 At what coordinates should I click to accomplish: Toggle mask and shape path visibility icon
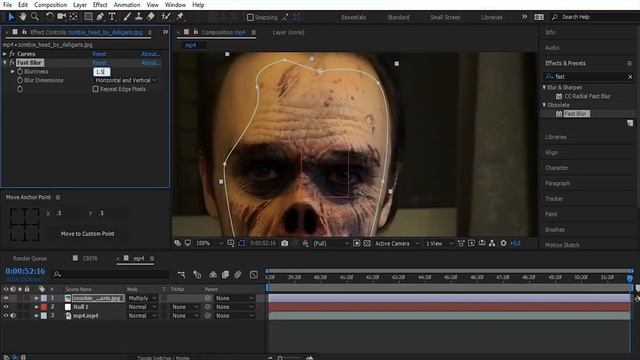pyautogui.click(x=242, y=243)
